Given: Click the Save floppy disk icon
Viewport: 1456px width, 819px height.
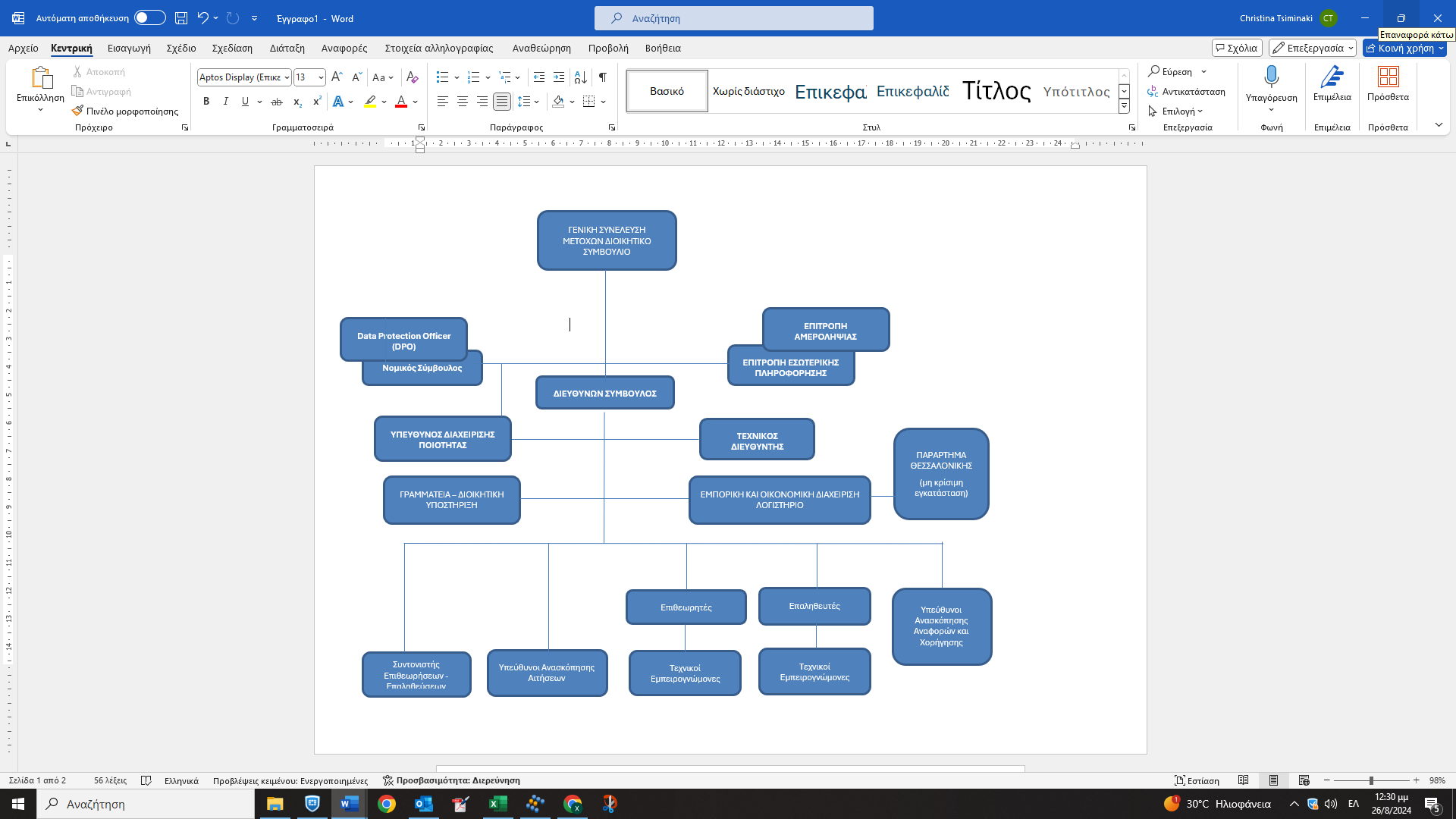Looking at the screenshot, I should pos(181,18).
